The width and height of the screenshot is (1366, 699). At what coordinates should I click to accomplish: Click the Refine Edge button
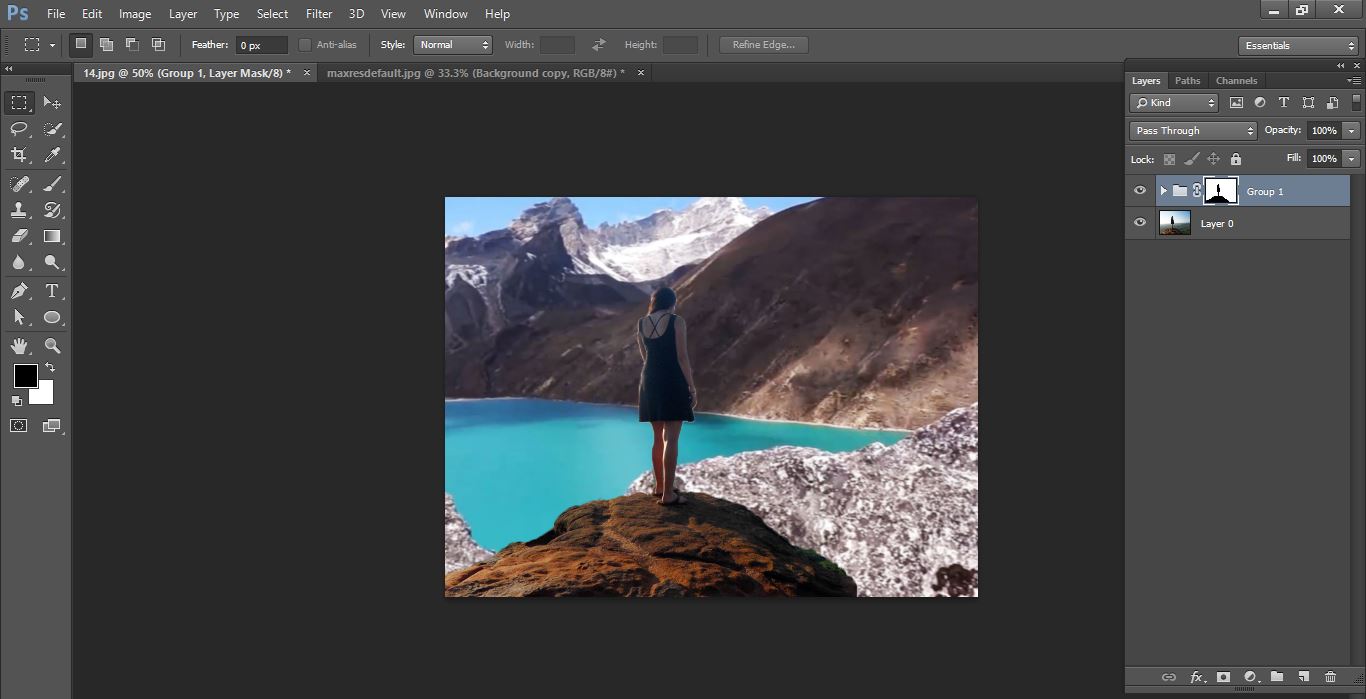[x=763, y=44]
